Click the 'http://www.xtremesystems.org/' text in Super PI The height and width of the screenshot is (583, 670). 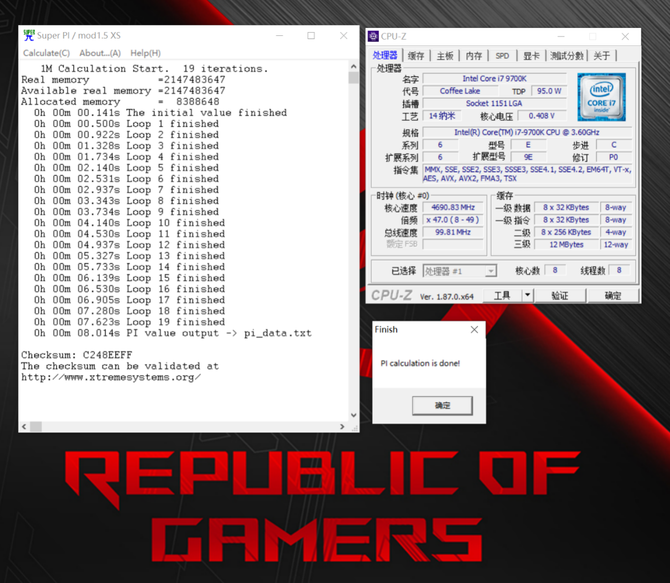(x=111, y=377)
